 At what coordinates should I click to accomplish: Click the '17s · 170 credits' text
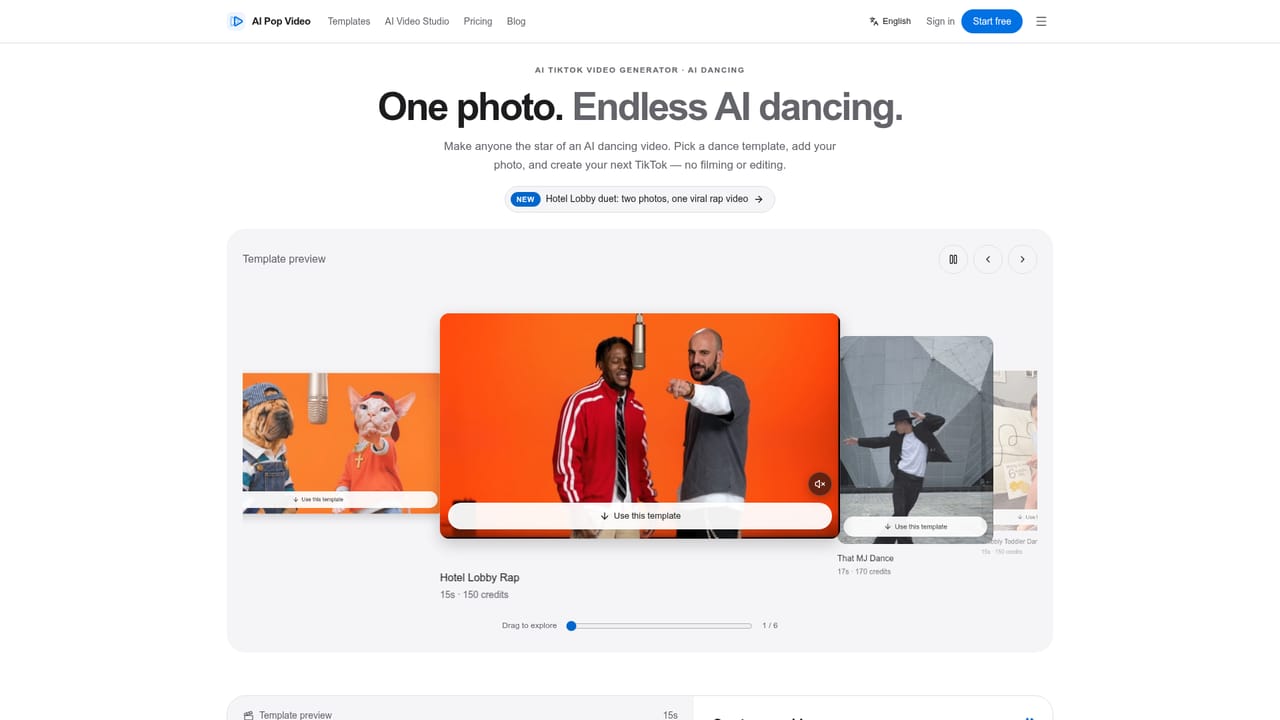click(864, 572)
